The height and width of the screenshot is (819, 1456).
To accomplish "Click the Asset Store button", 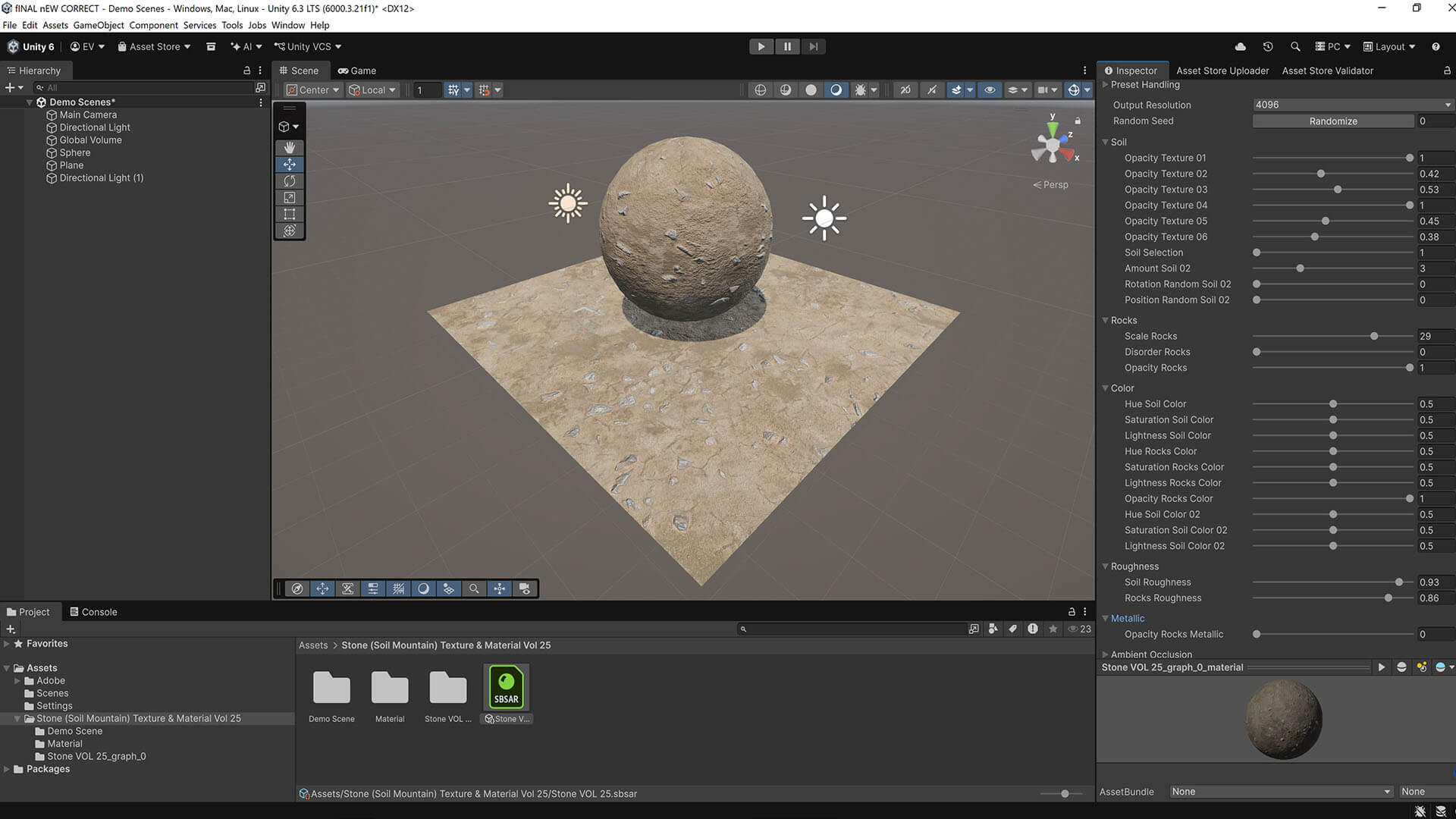I will pyautogui.click(x=154, y=46).
